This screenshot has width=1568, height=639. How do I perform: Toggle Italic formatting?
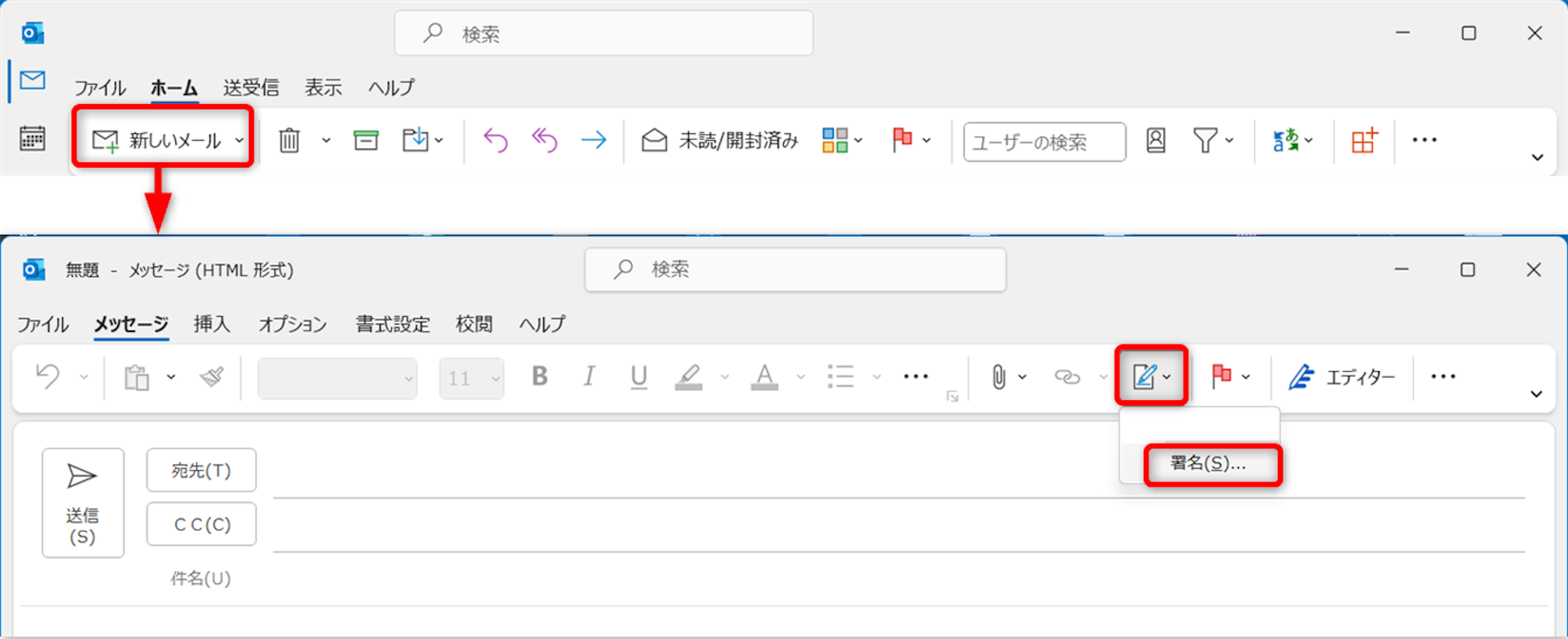coord(589,377)
